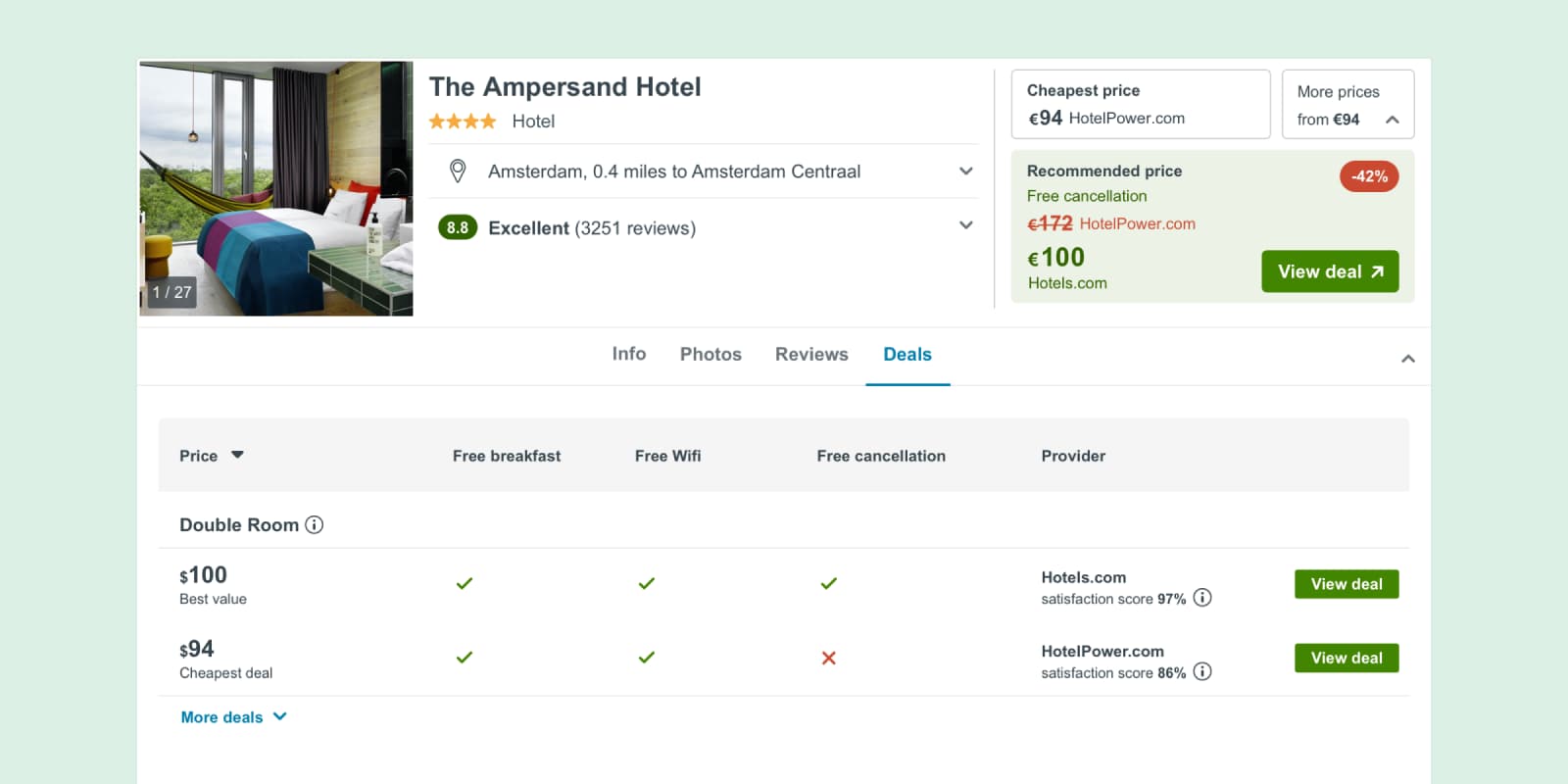Switch to the Photos tab
1568x784 pixels.
point(710,355)
